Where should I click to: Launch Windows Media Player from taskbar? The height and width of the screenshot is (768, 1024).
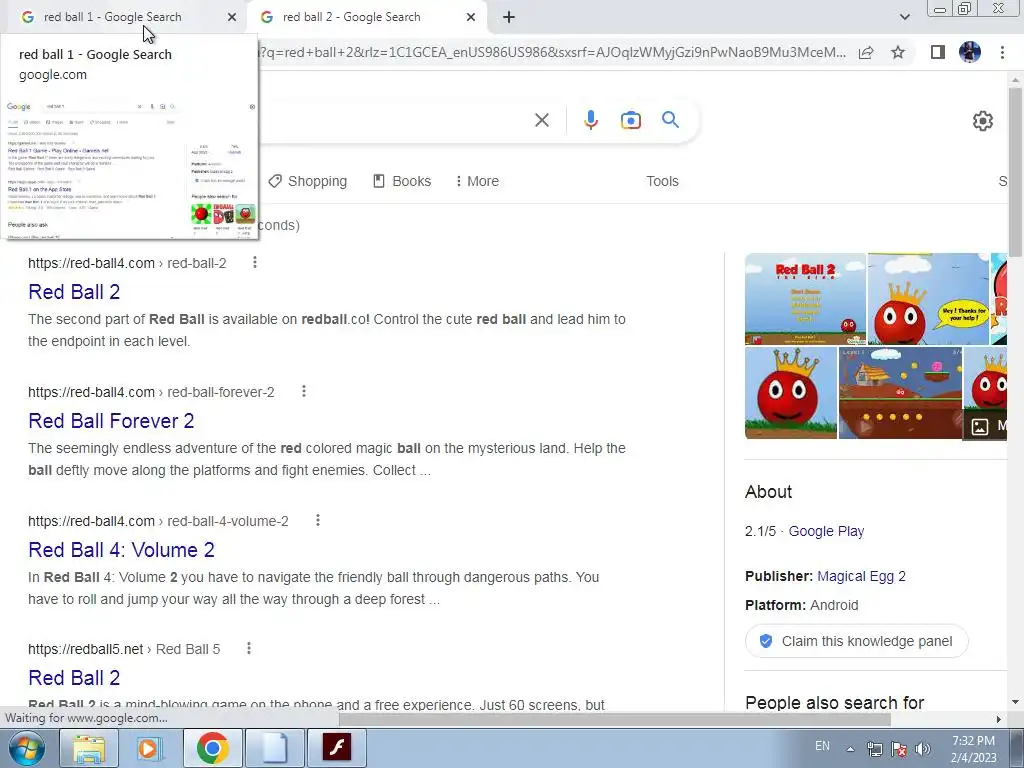[x=149, y=748]
